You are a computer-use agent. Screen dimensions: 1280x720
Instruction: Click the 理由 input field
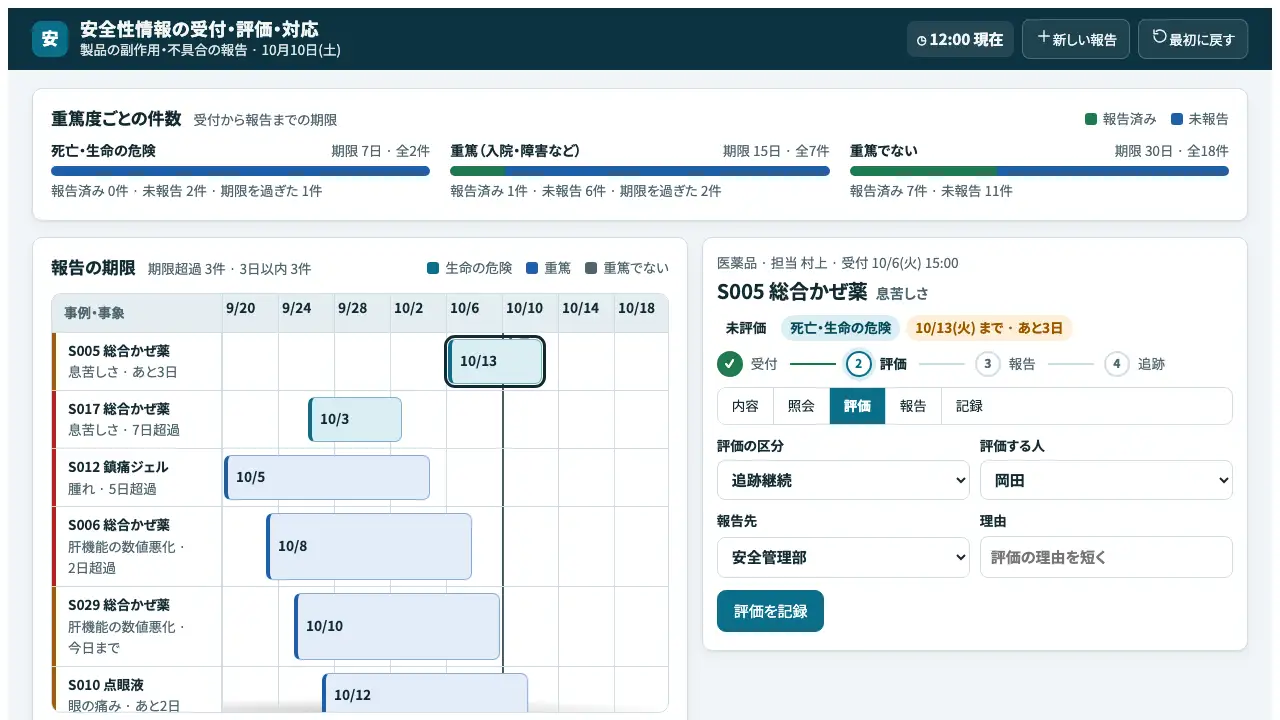tap(1106, 557)
